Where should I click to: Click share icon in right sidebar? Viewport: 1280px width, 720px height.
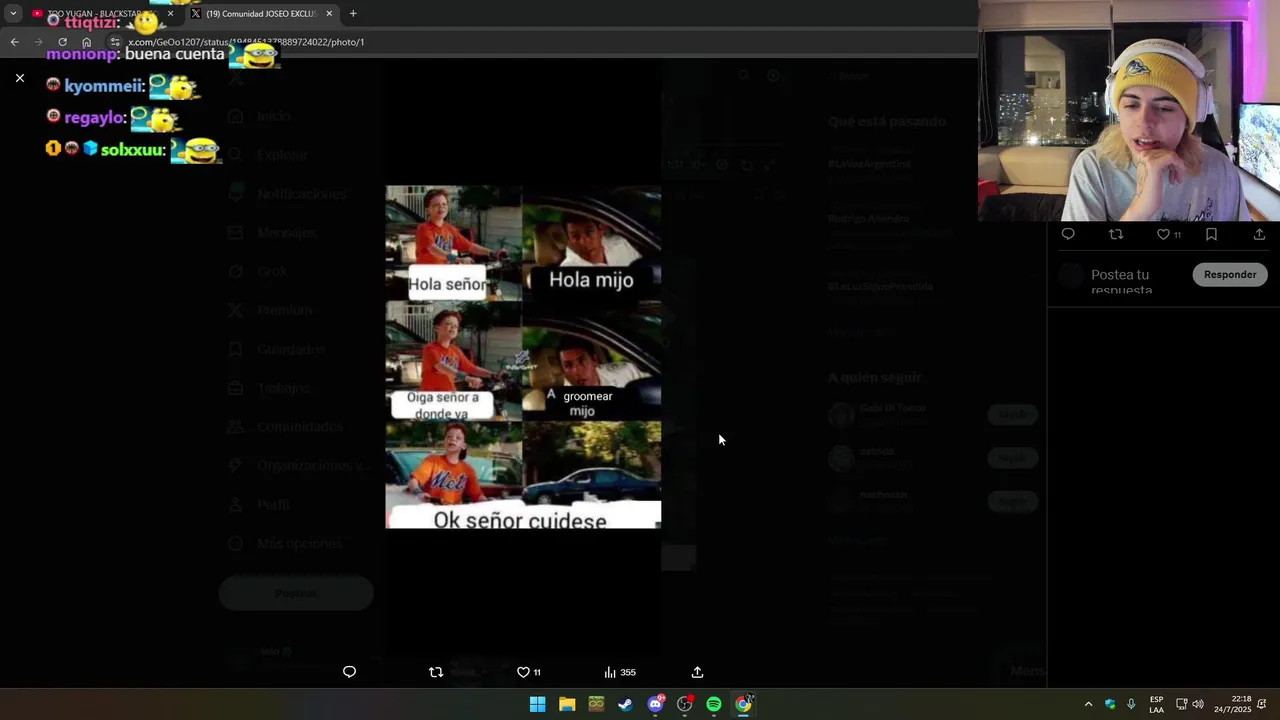point(1259,234)
